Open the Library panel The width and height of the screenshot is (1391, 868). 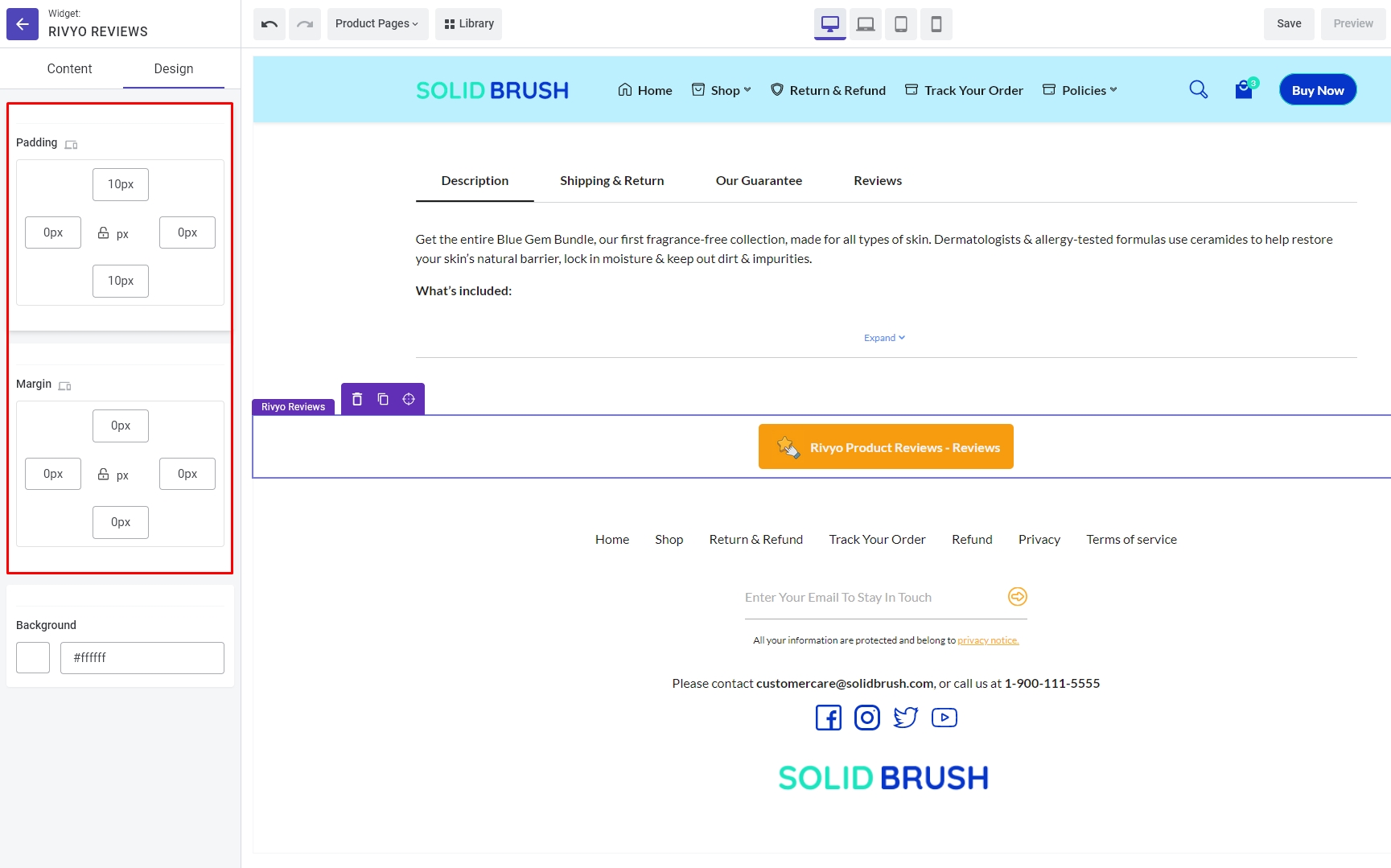(x=469, y=24)
